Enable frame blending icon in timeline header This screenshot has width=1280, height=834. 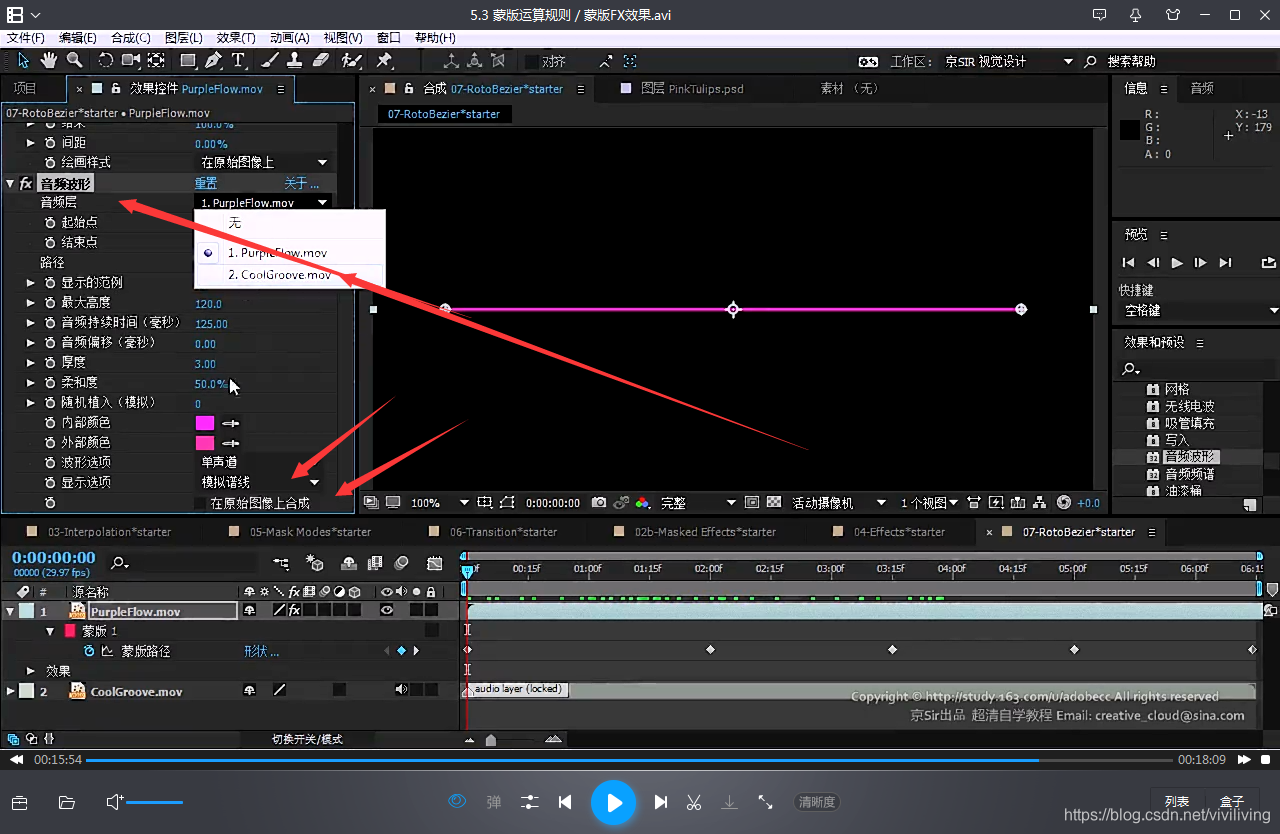pyautogui.click(x=375, y=564)
